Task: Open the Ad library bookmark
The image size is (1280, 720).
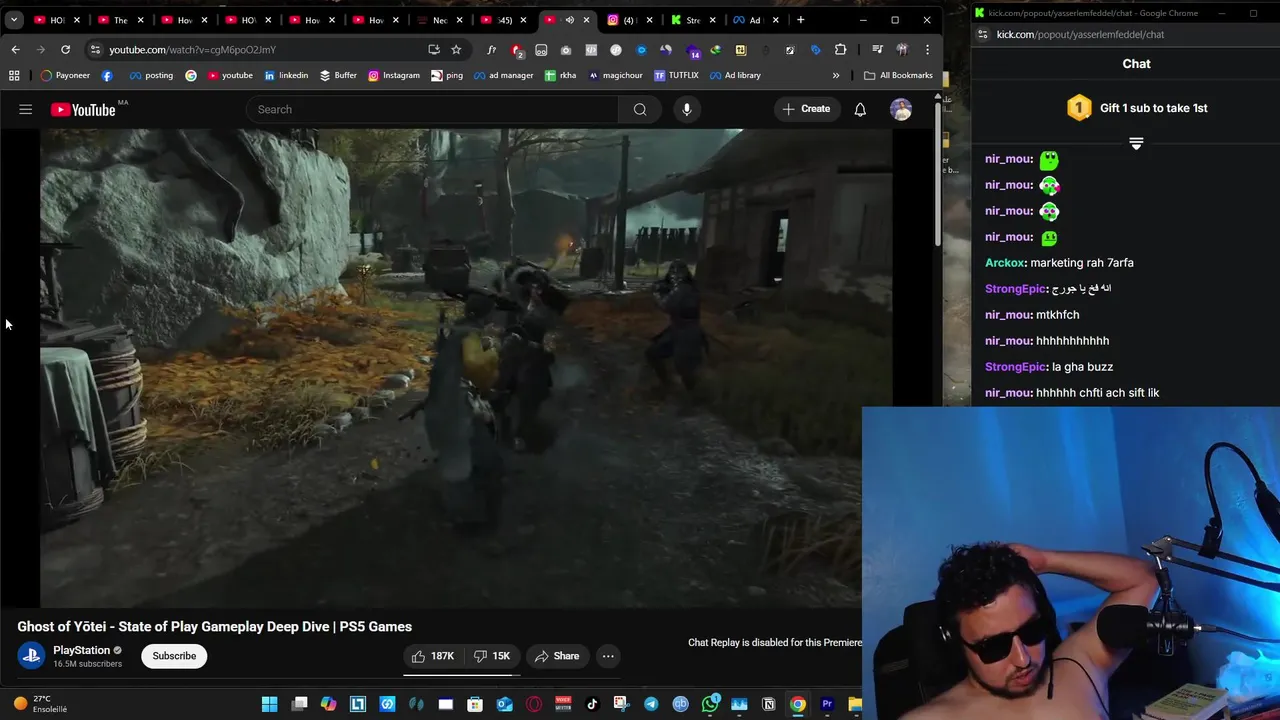Action: click(x=734, y=75)
